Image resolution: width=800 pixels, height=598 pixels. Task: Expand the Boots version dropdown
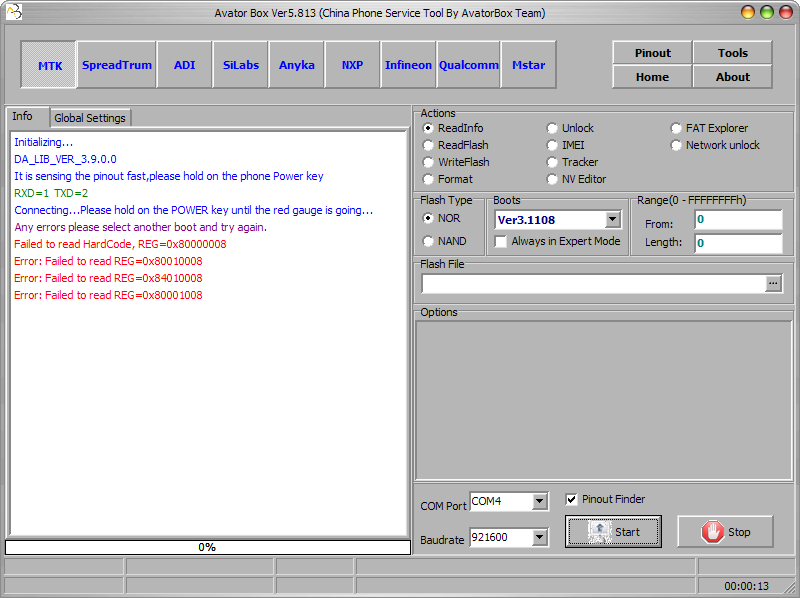pos(612,220)
